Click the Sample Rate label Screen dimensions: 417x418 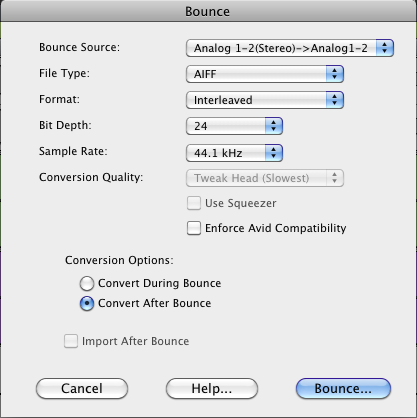click(x=73, y=151)
